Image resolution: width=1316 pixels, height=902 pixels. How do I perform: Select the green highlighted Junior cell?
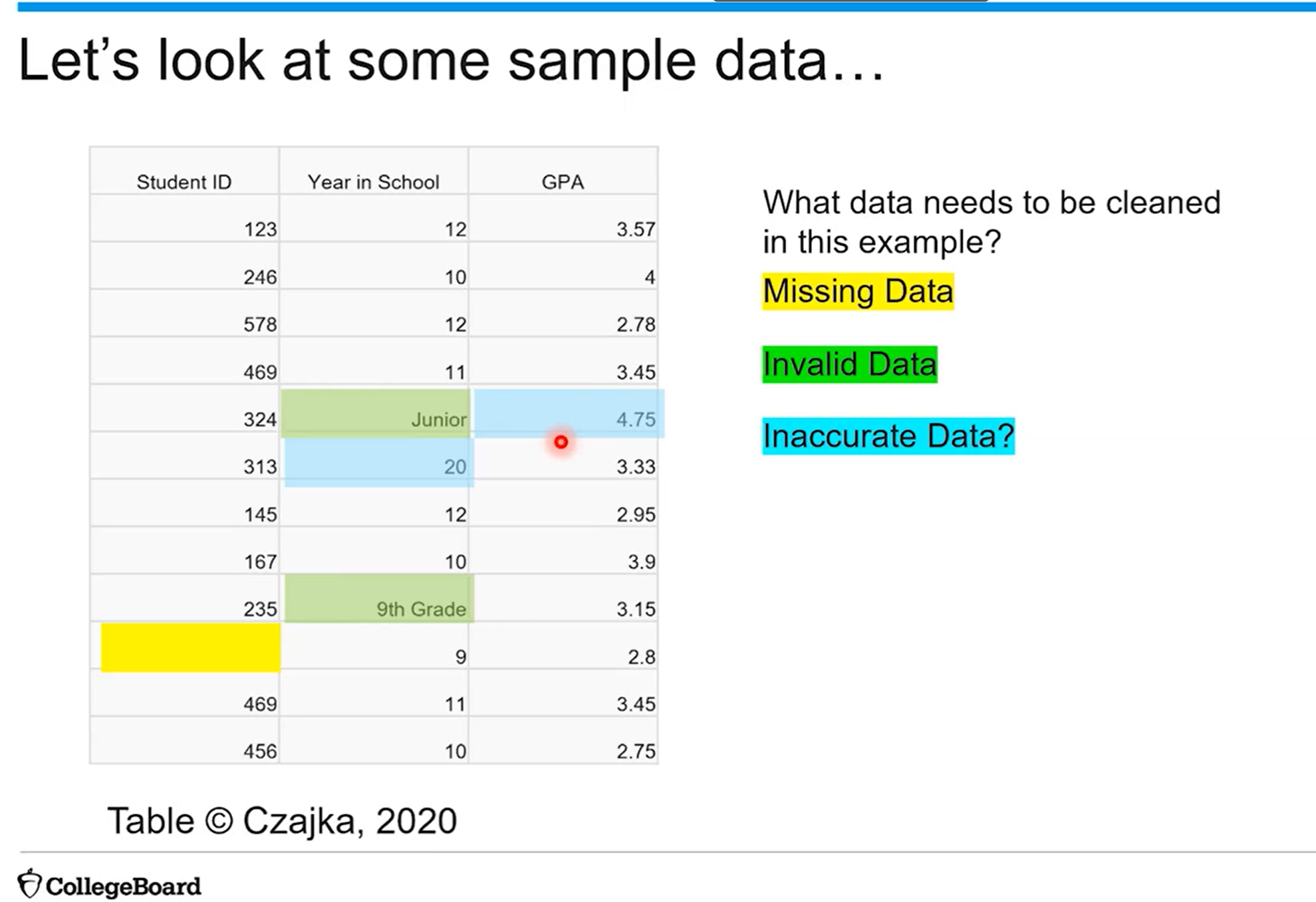[376, 413]
